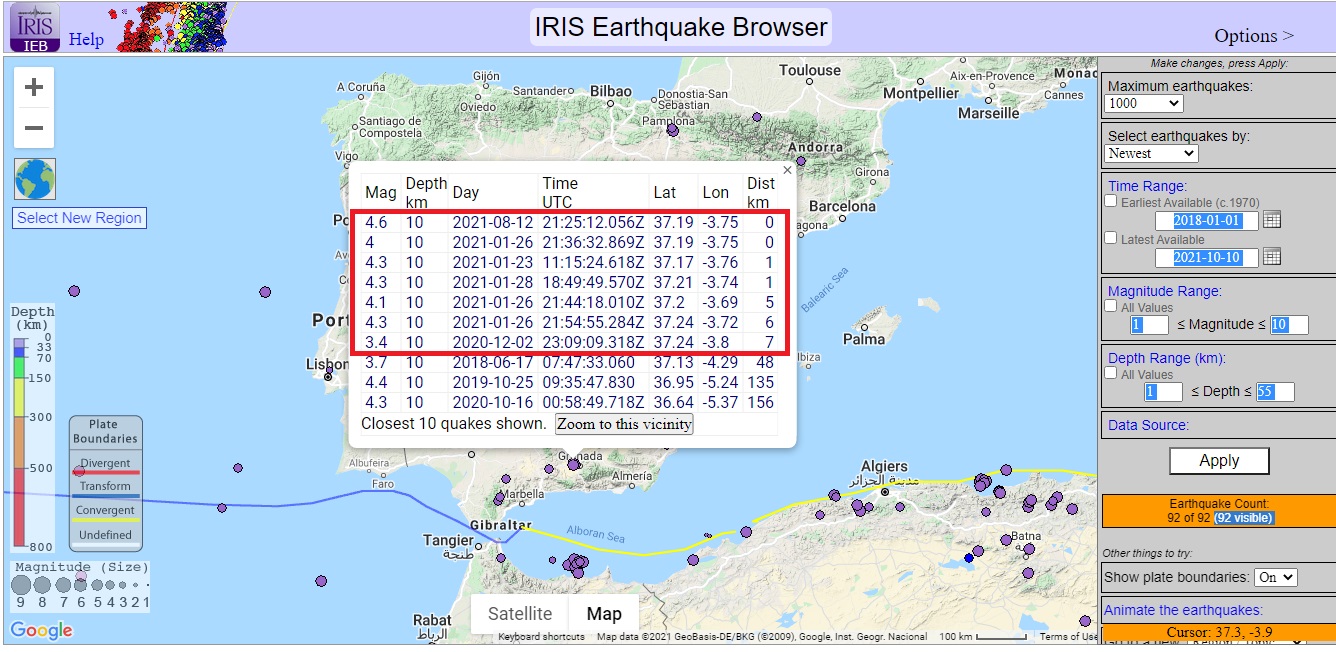
Task: Toggle Earliest Available checkbox
Action: [x=1111, y=201]
